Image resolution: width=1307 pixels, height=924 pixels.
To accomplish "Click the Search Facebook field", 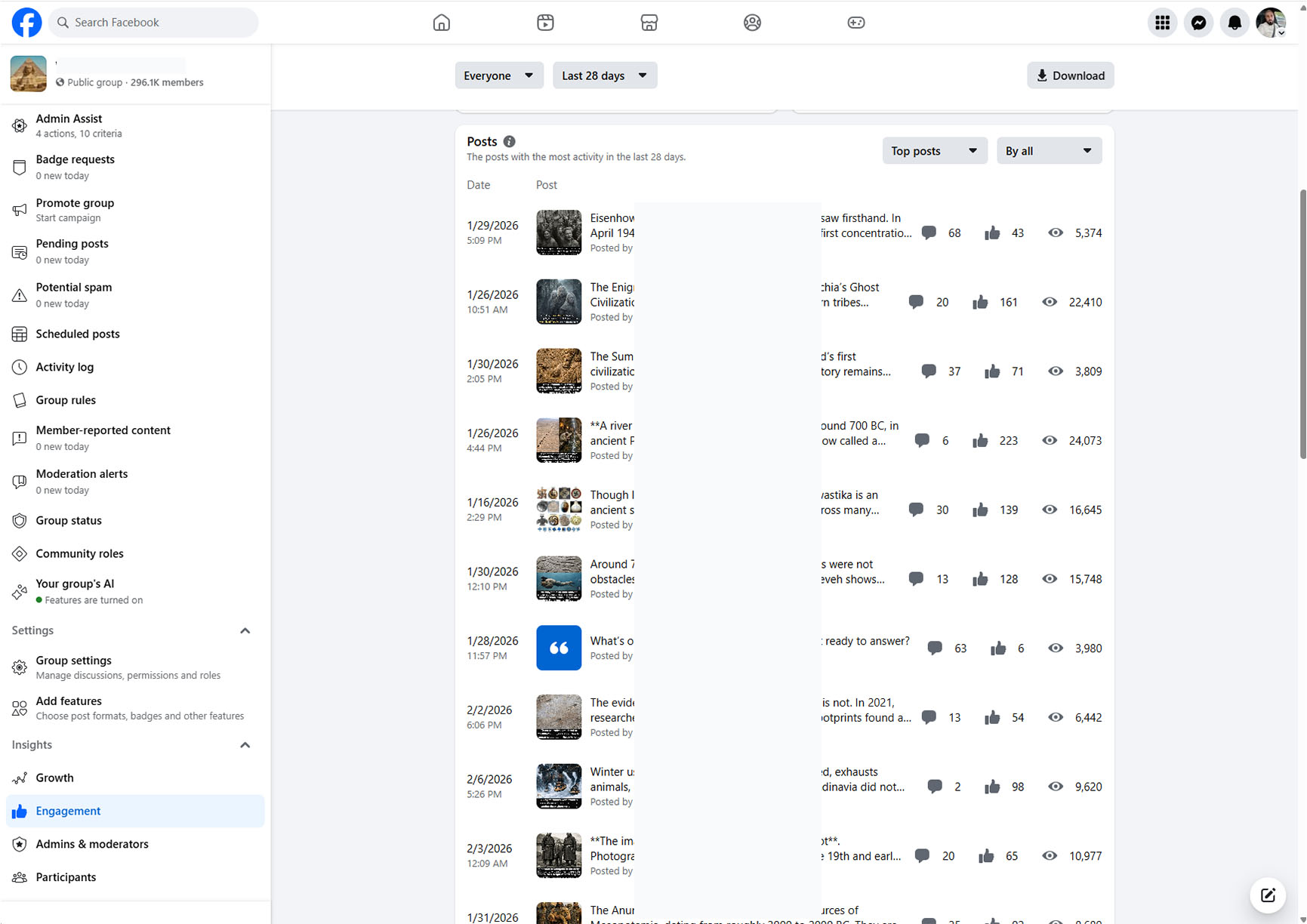I will tap(155, 23).
